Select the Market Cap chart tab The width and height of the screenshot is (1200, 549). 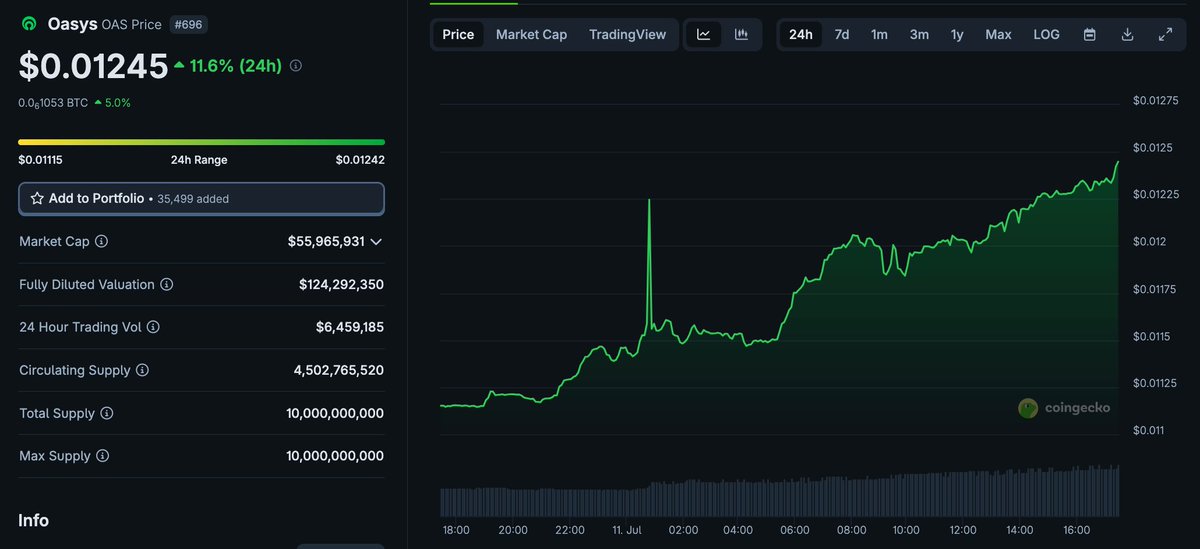[531, 34]
